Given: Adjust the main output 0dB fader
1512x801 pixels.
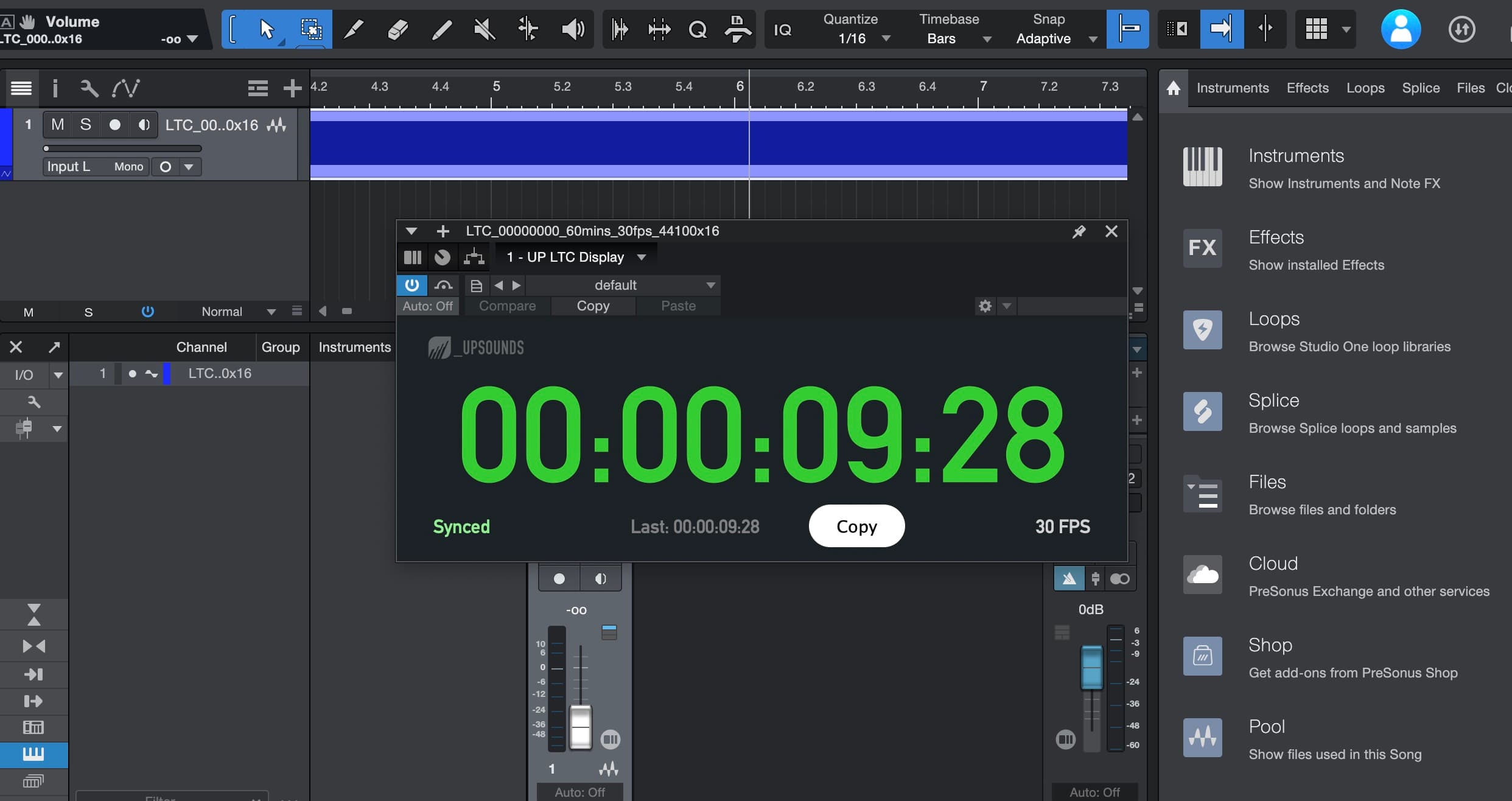Looking at the screenshot, I should [1091, 667].
